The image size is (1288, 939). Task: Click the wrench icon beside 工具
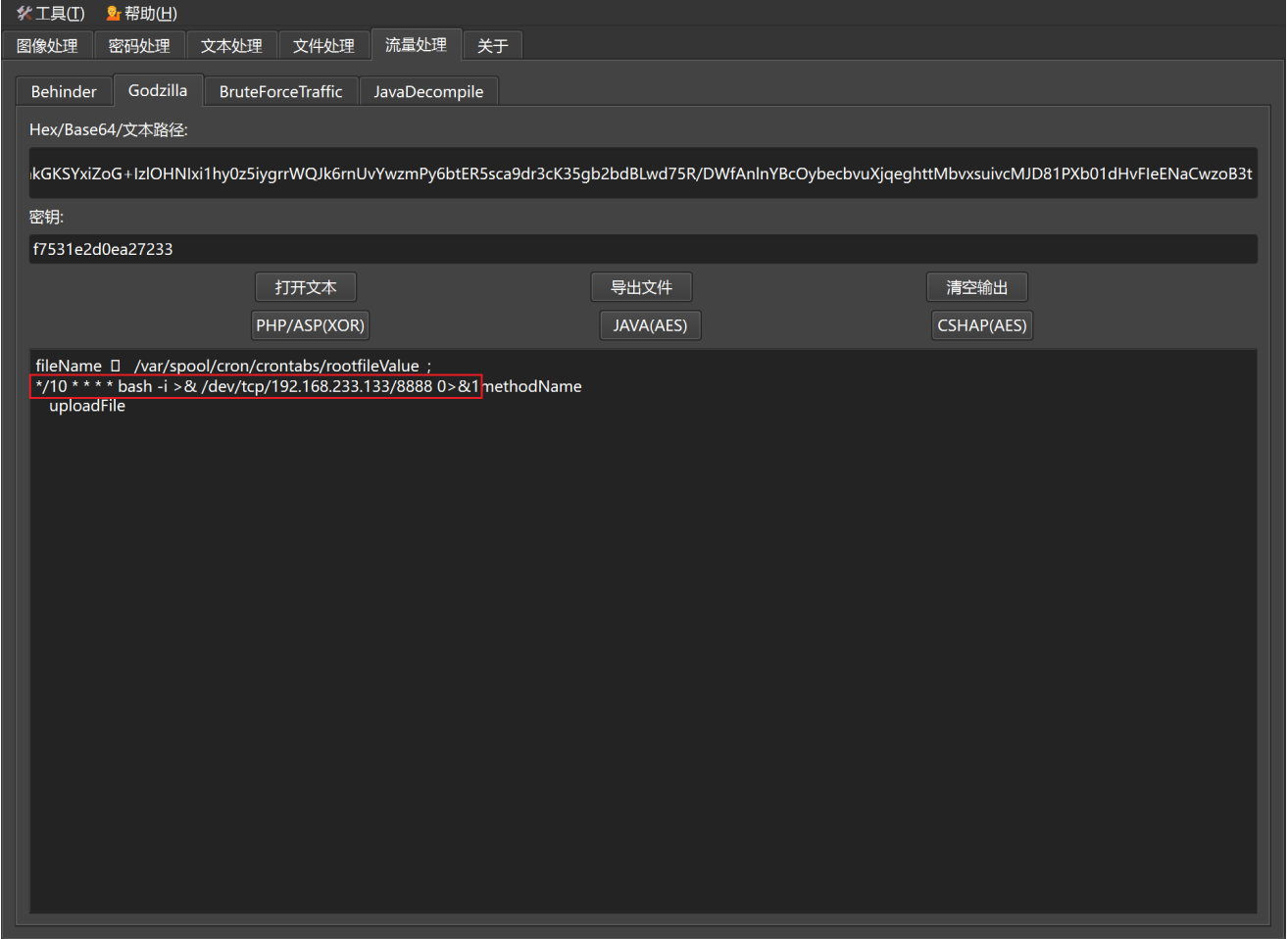coord(25,13)
